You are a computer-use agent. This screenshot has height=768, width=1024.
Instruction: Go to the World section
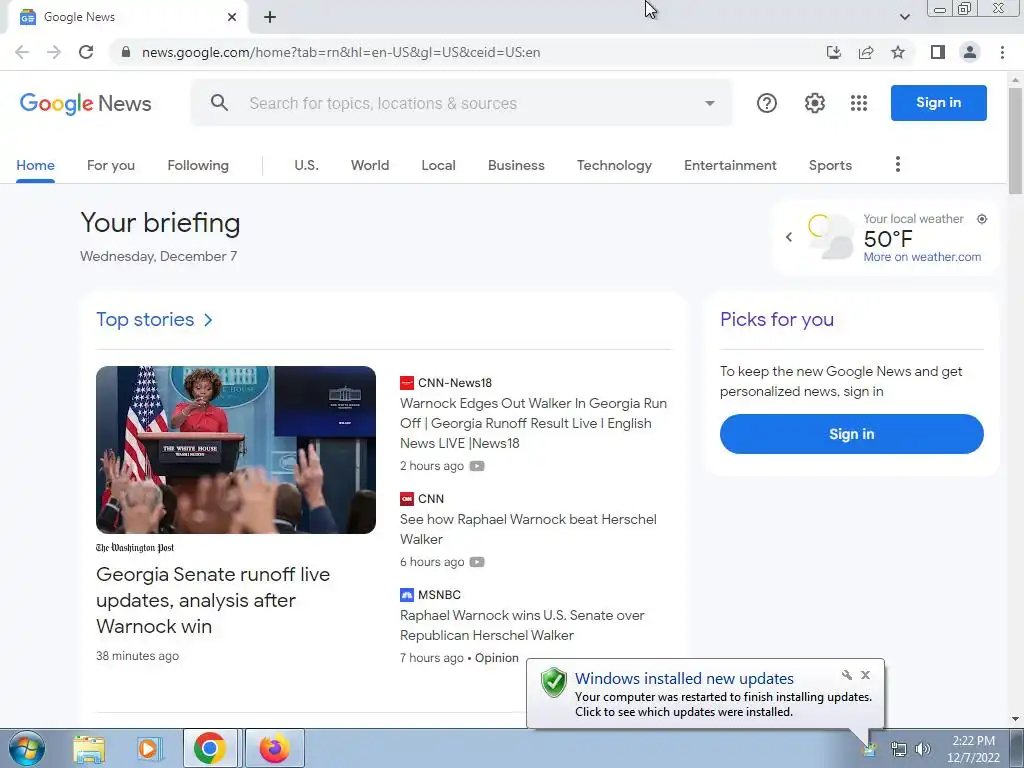tap(370, 165)
